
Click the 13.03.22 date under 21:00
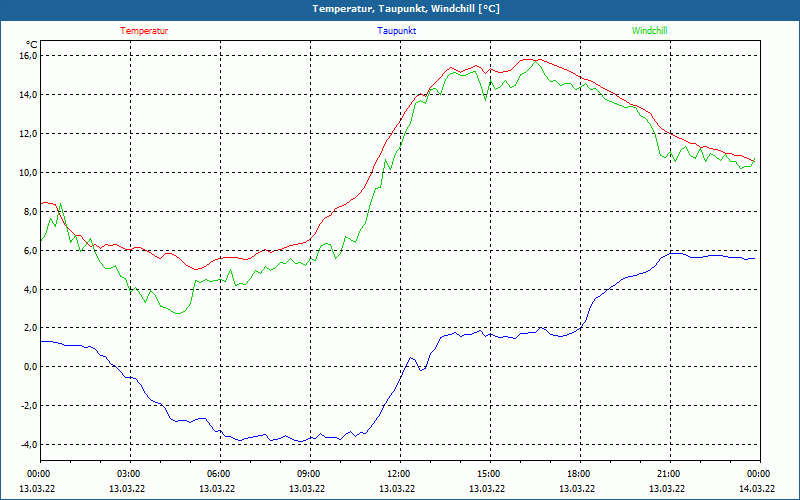point(667,488)
